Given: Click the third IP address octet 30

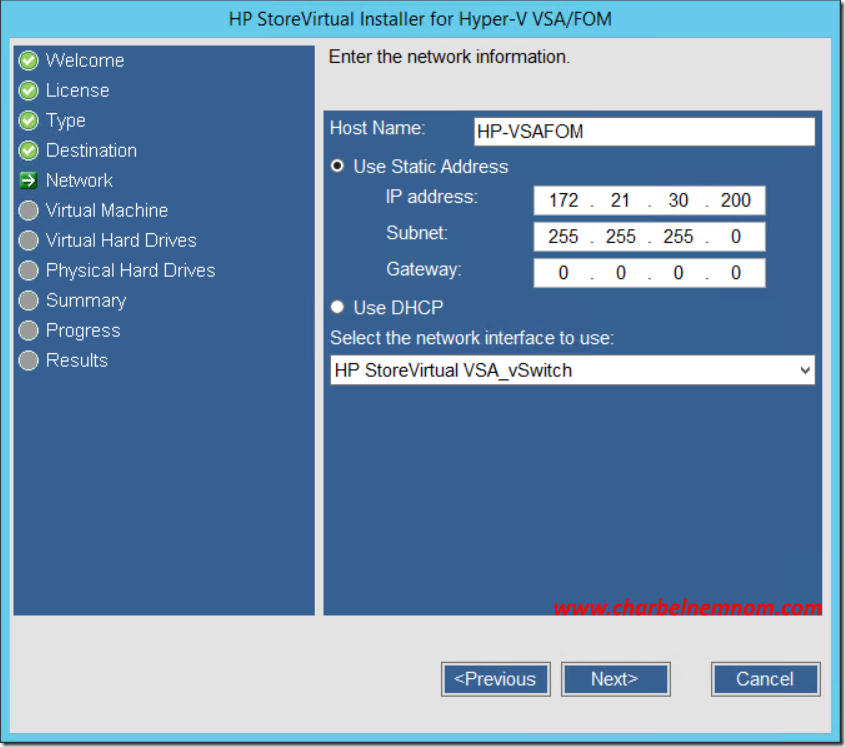Looking at the screenshot, I should [678, 200].
